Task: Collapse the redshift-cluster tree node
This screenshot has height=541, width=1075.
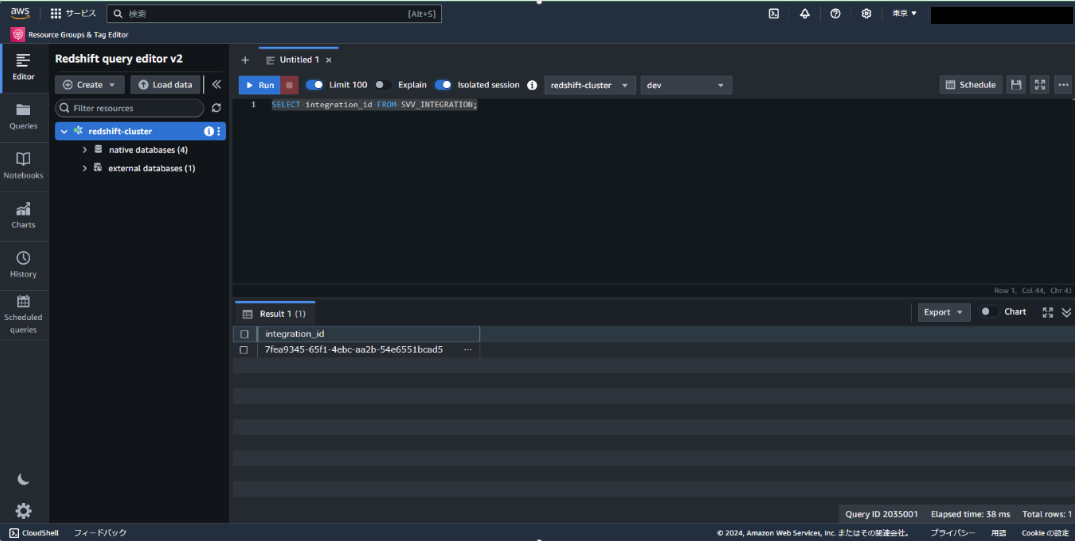Action: pos(64,131)
